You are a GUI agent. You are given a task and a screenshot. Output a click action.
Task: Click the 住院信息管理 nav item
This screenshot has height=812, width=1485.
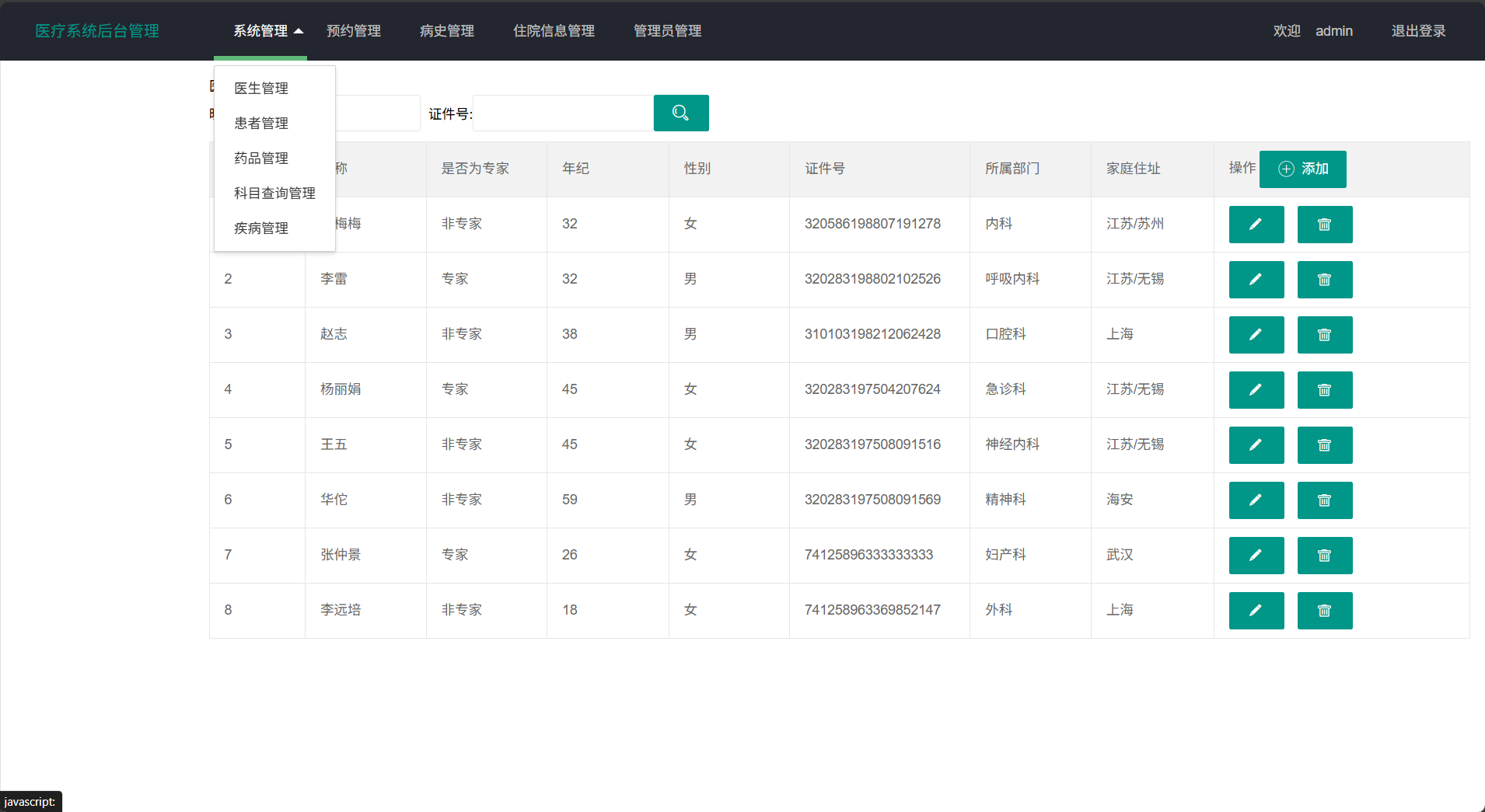click(554, 31)
